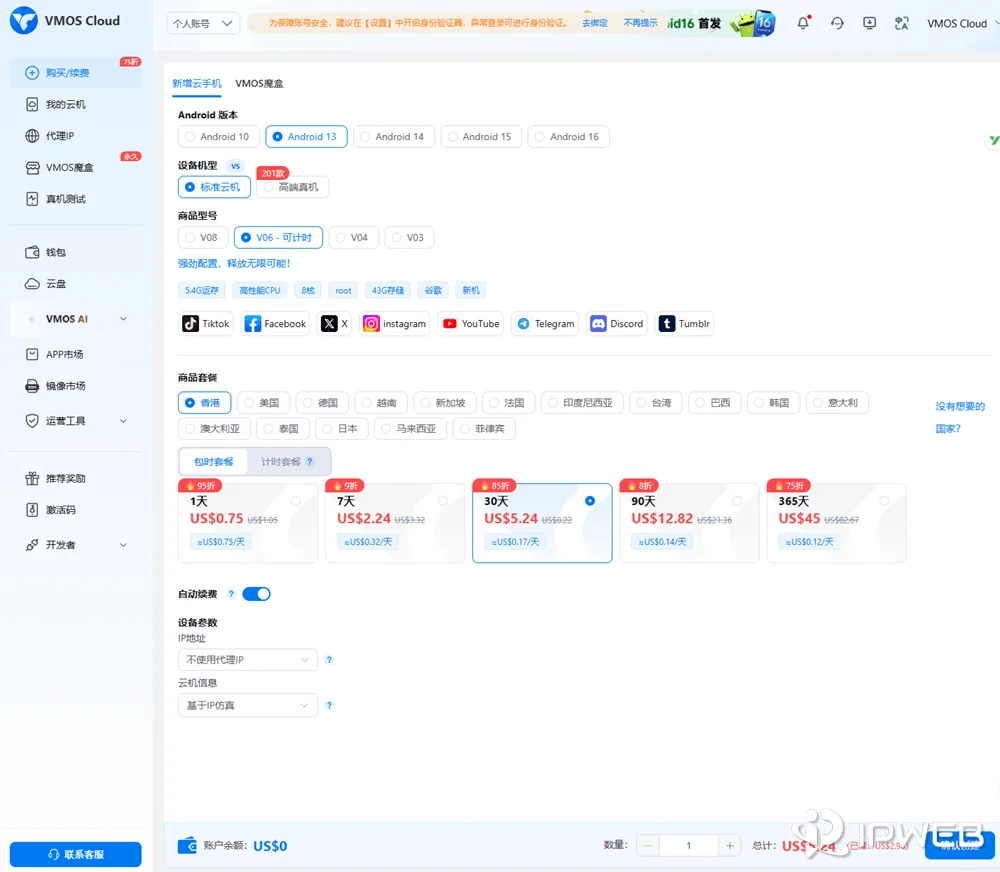Expand the VMOS AI sidebar menu
The width and height of the screenshot is (1000, 872).
pos(75,318)
